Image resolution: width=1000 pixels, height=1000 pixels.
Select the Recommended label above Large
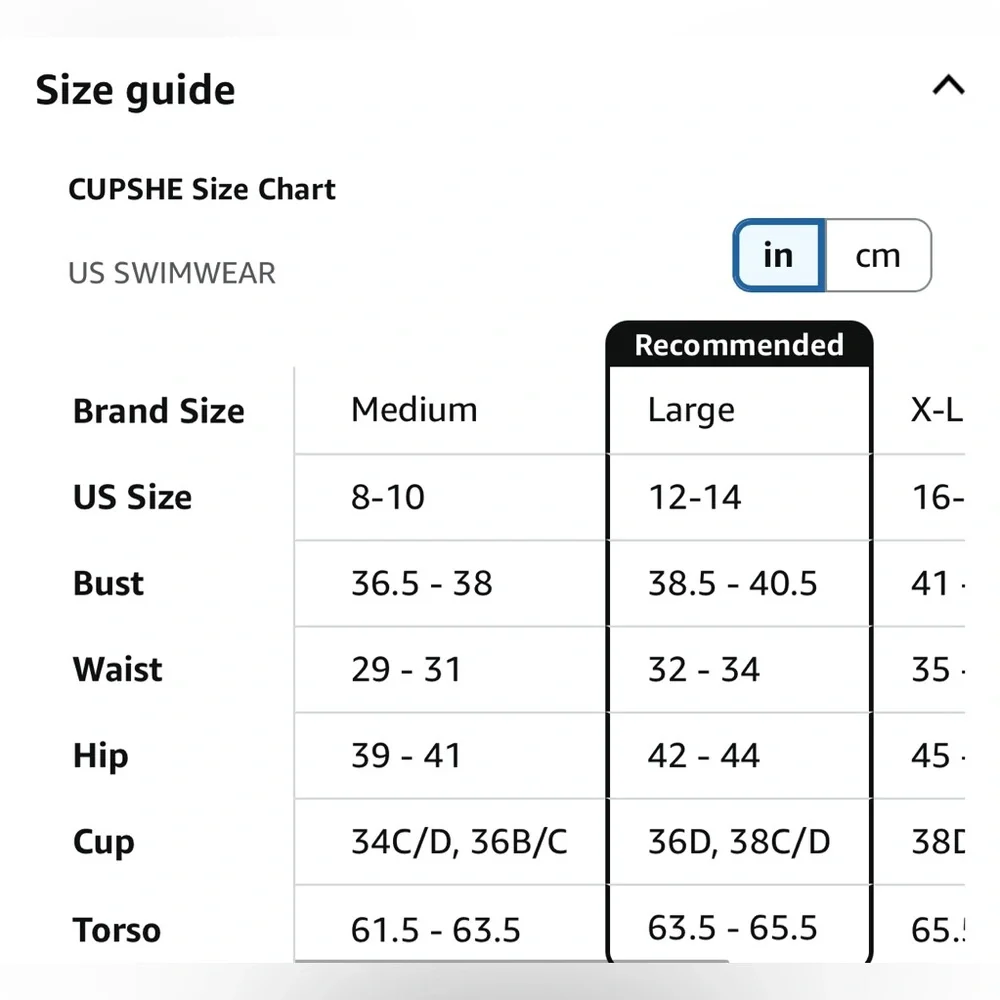pos(739,345)
